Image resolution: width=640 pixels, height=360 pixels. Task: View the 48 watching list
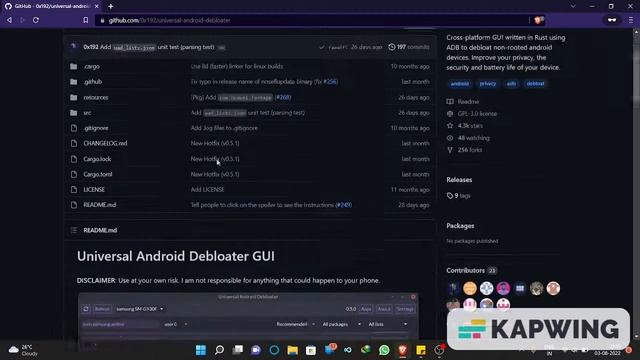[469, 138]
